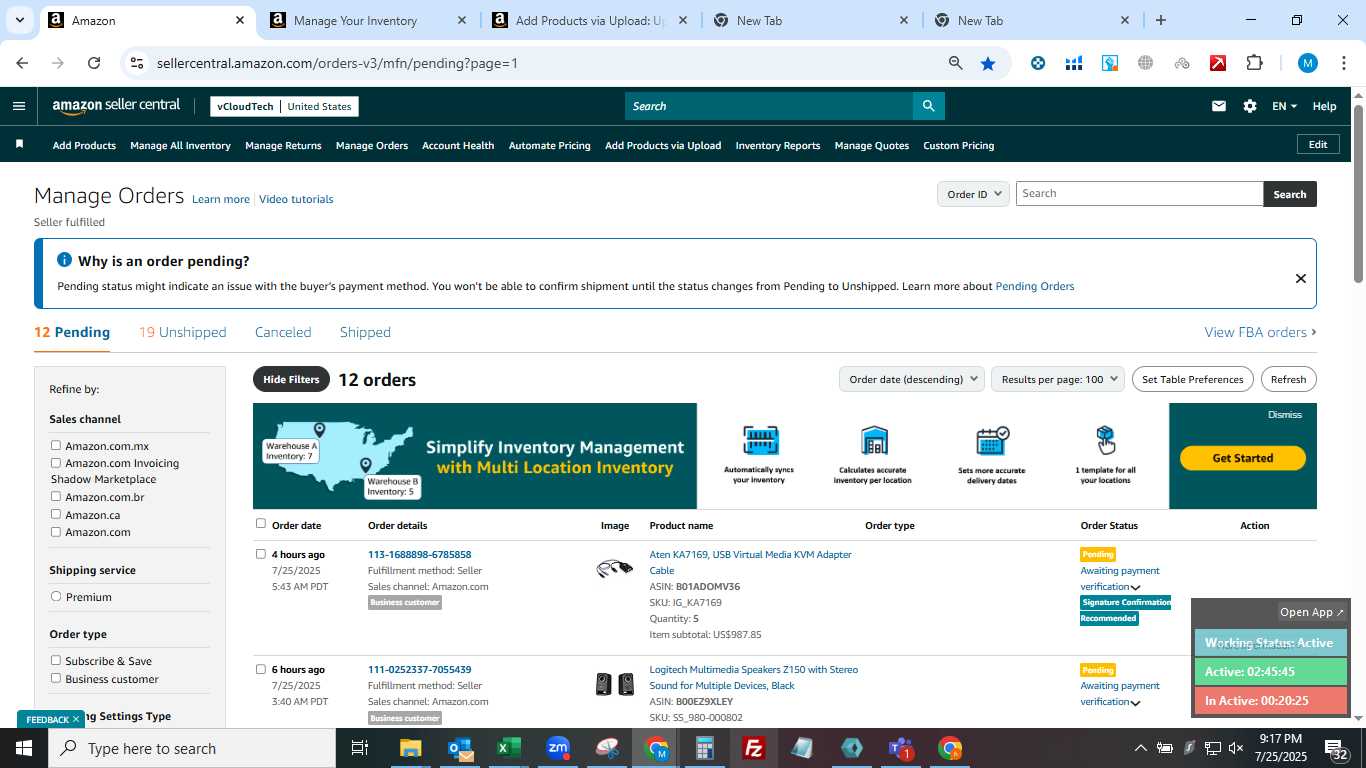Click the browser back arrow

pos(22,63)
